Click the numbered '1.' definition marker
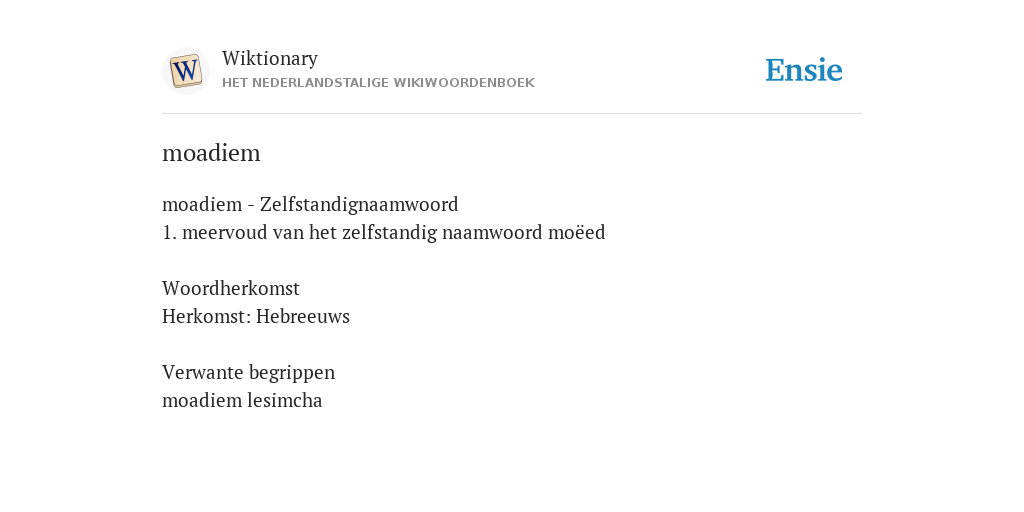Viewport: 1024px width, 512px height. coord(170,232)
